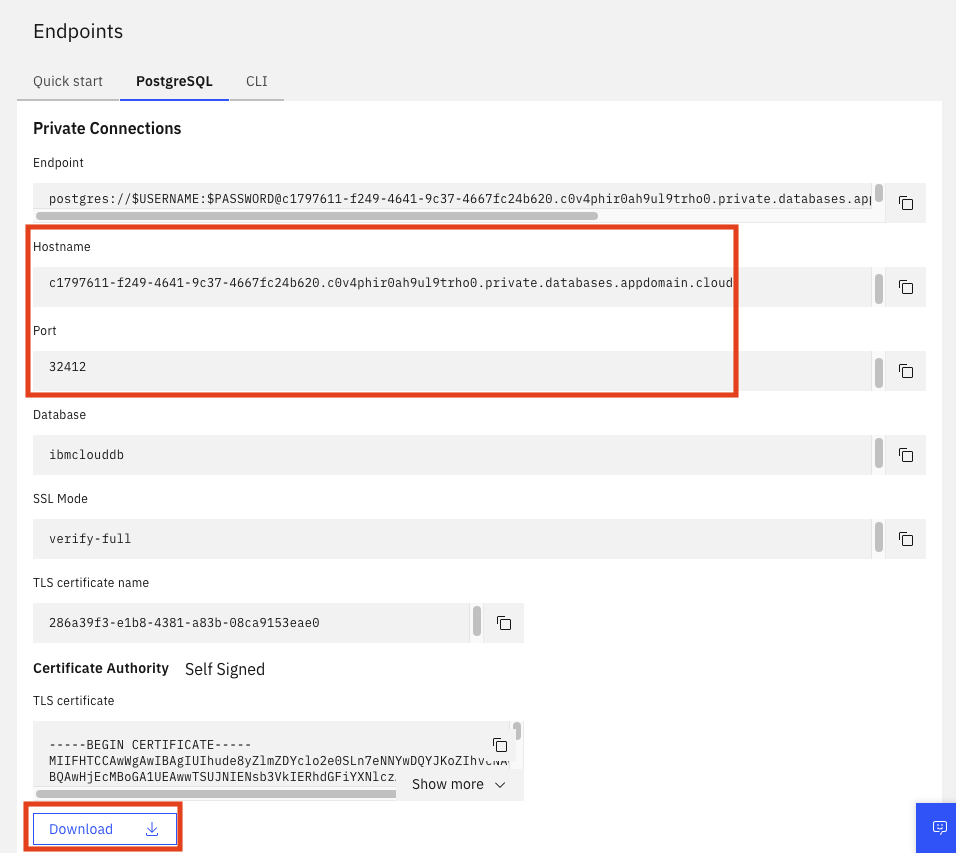The image size is (956, 853).
Task: Copy the TLS certificate contents
Action: click(x=499, y=744)
